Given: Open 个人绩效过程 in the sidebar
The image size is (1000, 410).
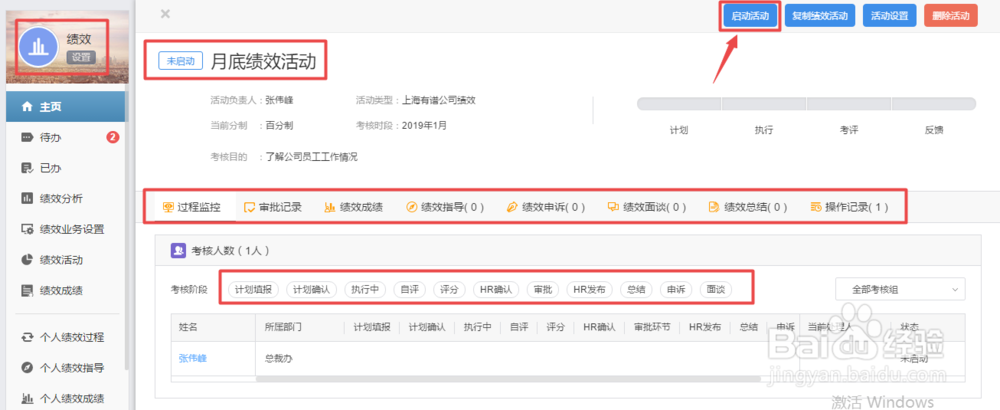Looking at the screenshot, I should point(66,337).
